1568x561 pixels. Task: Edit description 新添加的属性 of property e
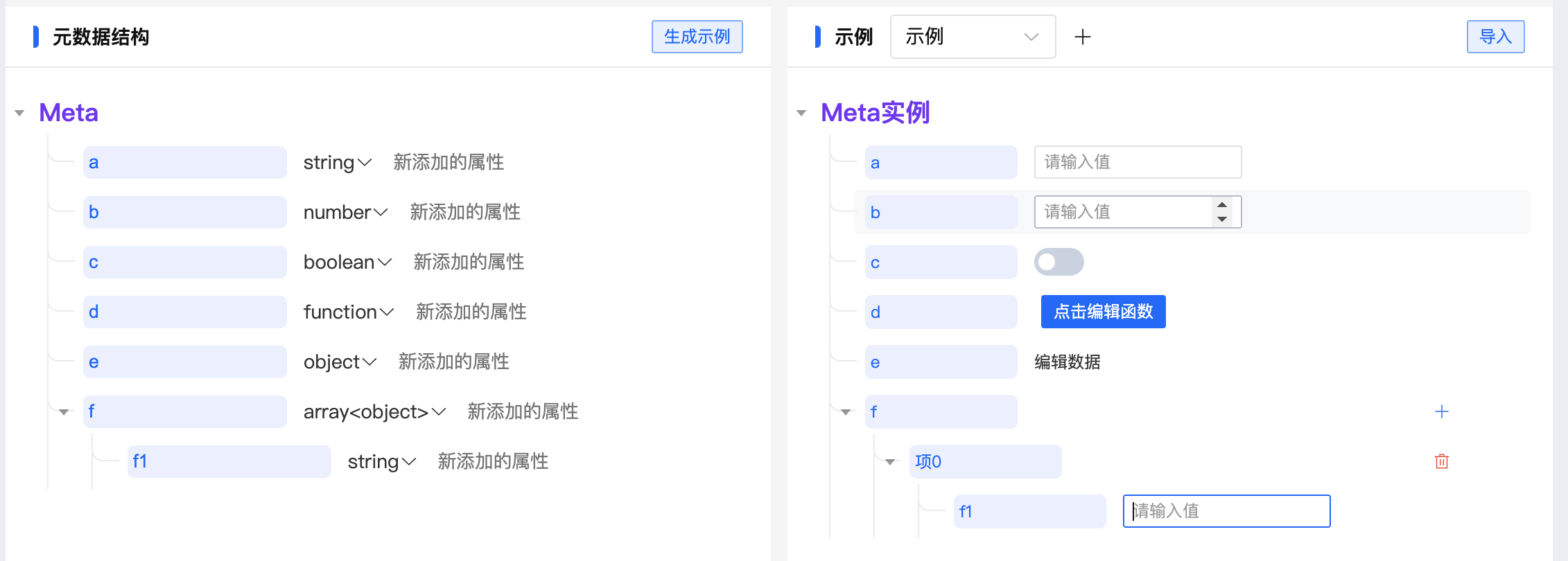coord(454,362)
